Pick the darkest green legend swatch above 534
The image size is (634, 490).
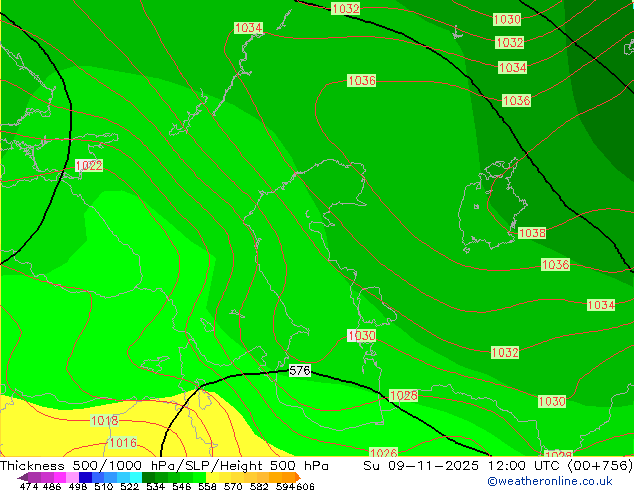tap(148, 477)
